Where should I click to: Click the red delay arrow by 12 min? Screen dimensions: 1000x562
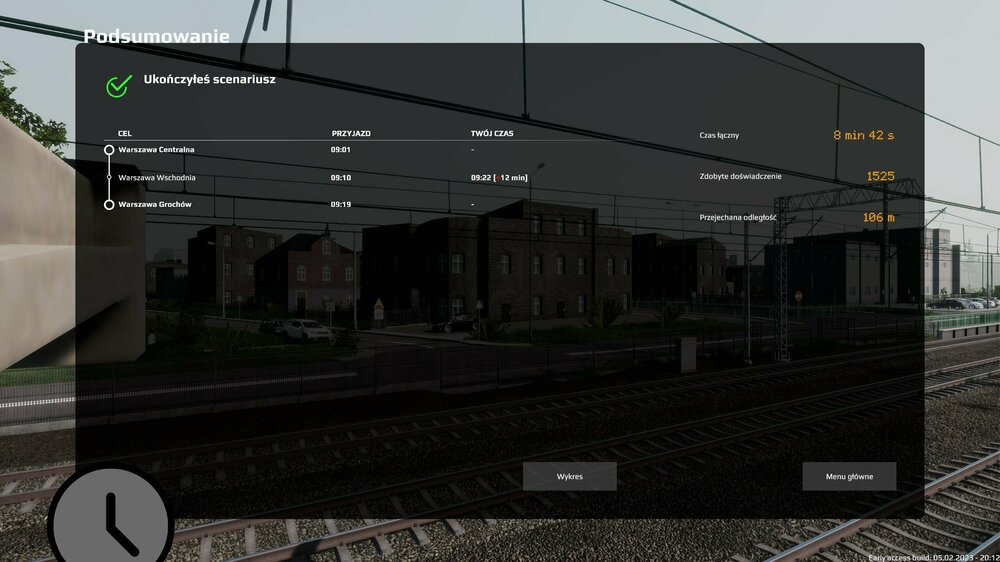[497, 178]
